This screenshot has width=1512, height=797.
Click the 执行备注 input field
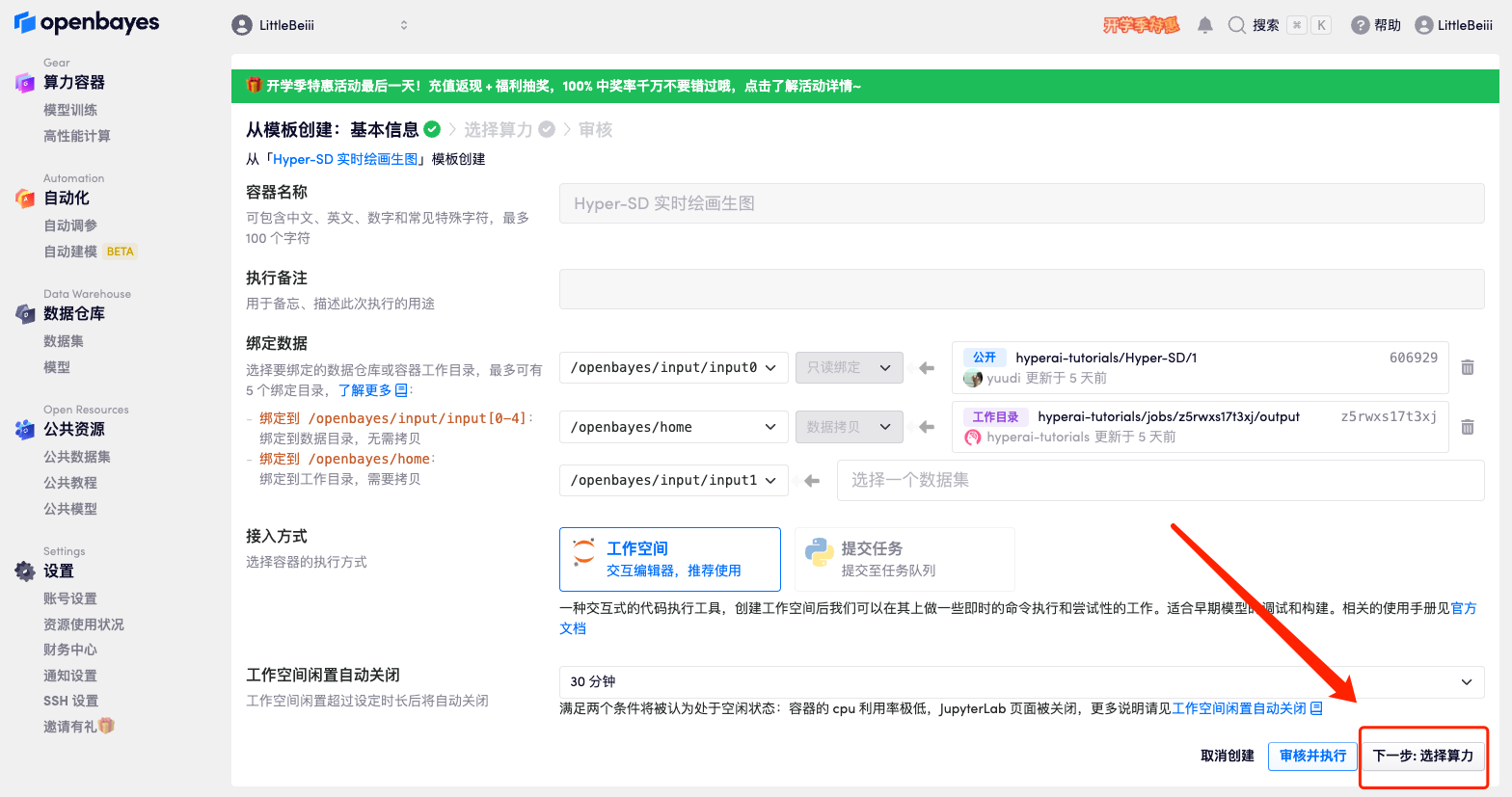click(x=1021, y=289)
